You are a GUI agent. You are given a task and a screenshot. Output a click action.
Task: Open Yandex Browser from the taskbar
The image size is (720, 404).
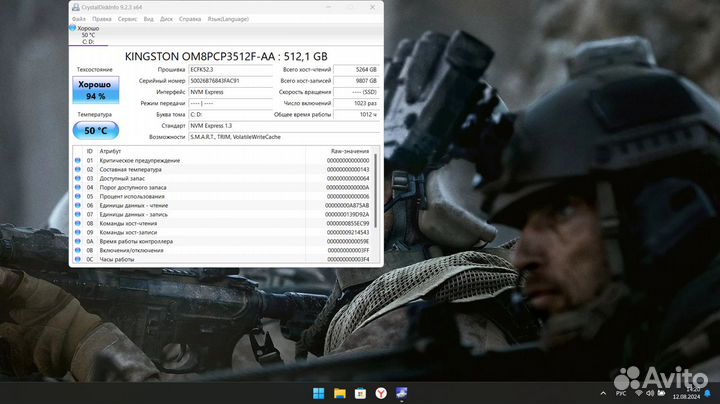point(381,393)
